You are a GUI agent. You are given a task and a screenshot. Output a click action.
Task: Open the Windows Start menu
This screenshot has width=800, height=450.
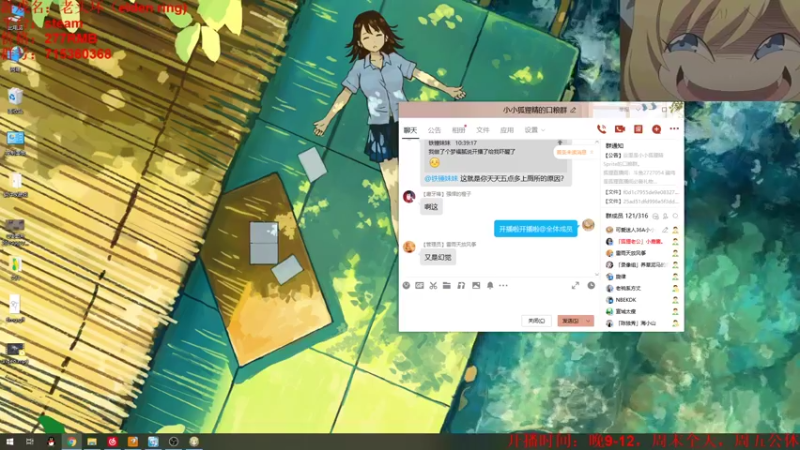10,441
